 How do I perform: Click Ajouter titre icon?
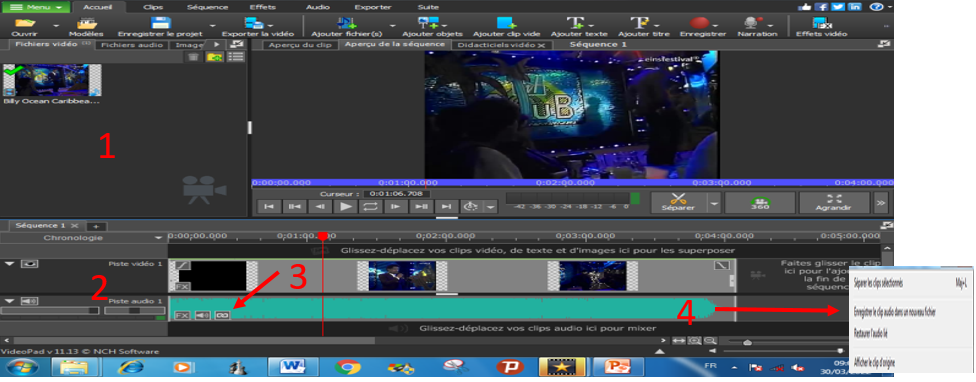point(640,23)
